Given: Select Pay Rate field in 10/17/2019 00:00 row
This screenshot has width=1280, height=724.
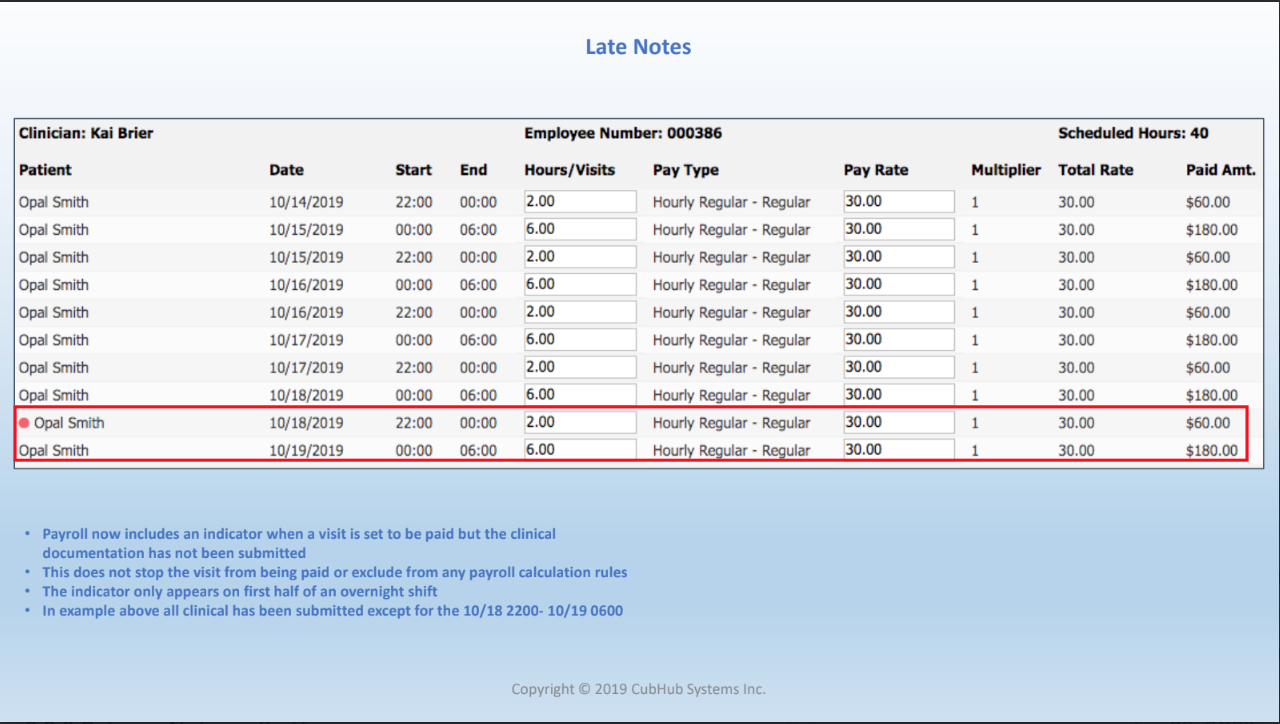Looking at the screenshot, I should coord(899,340).
